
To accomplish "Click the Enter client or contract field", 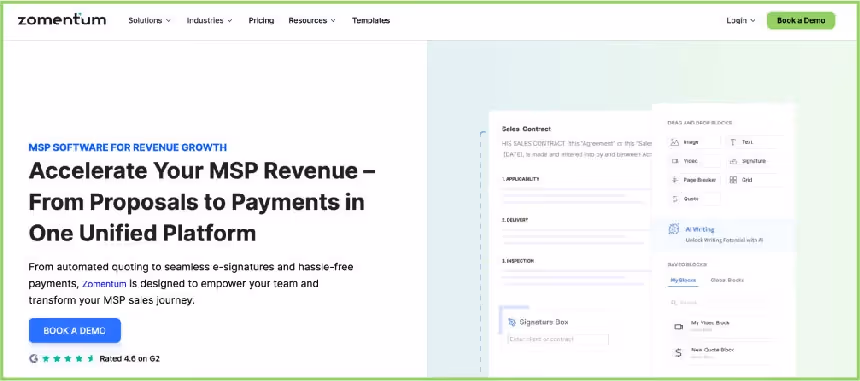I will pyautogui.click(x=558, y=340).
